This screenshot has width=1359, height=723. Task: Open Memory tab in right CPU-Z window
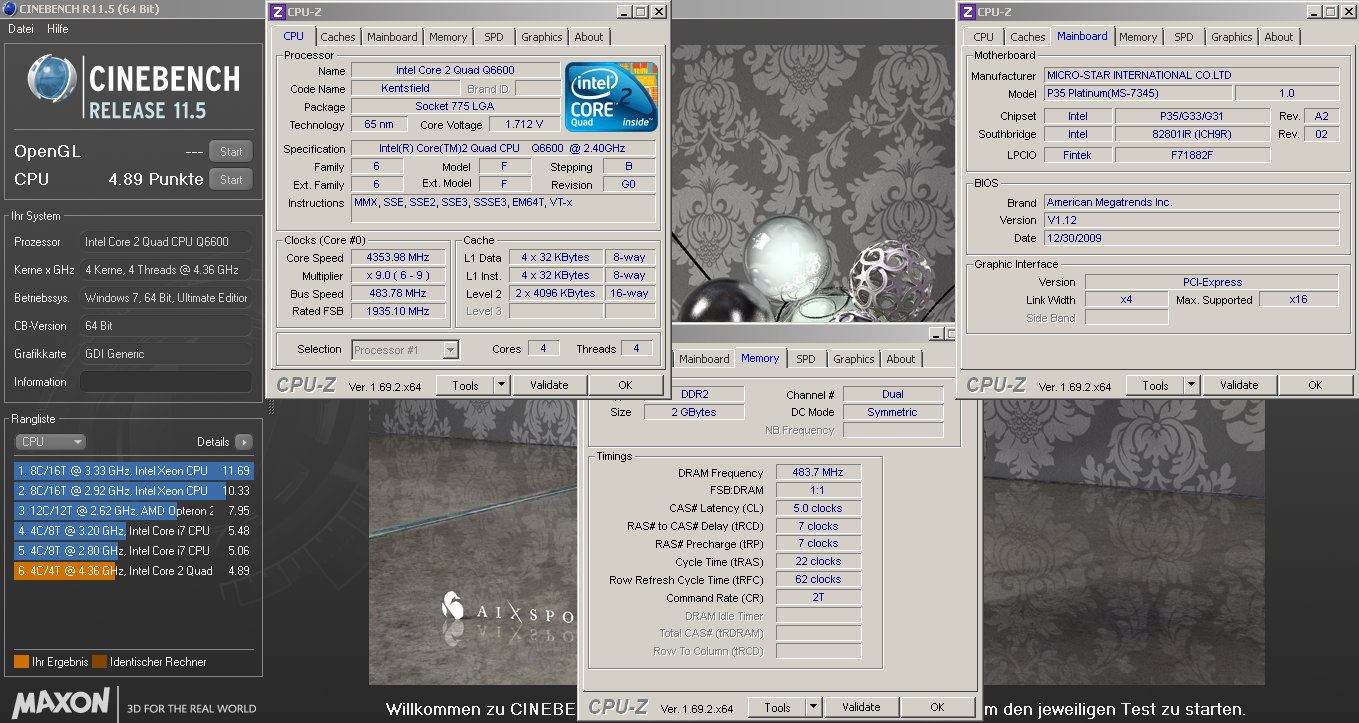[1138, 37]
